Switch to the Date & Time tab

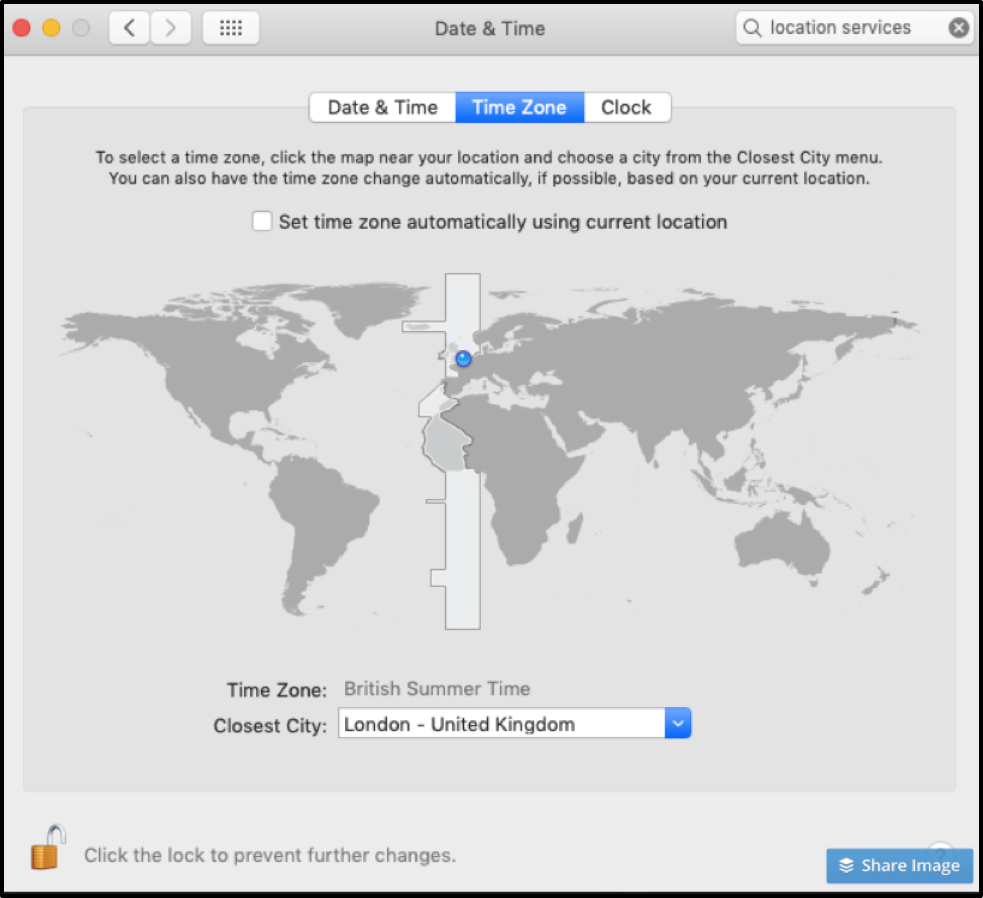(x=382, y=108)
